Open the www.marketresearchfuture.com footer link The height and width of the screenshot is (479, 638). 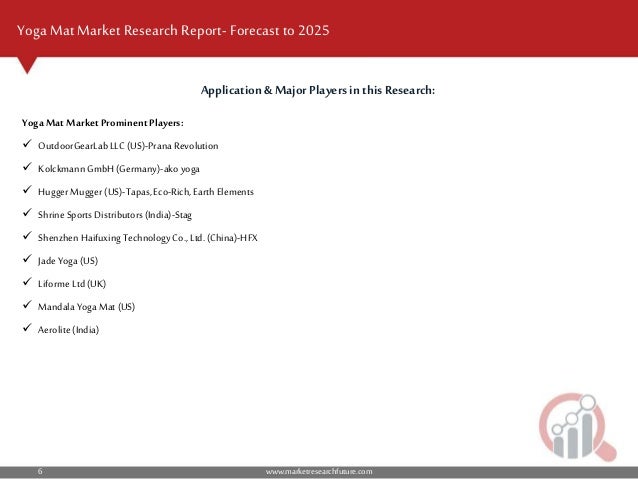pyautogui.click(x=319, y=472)
